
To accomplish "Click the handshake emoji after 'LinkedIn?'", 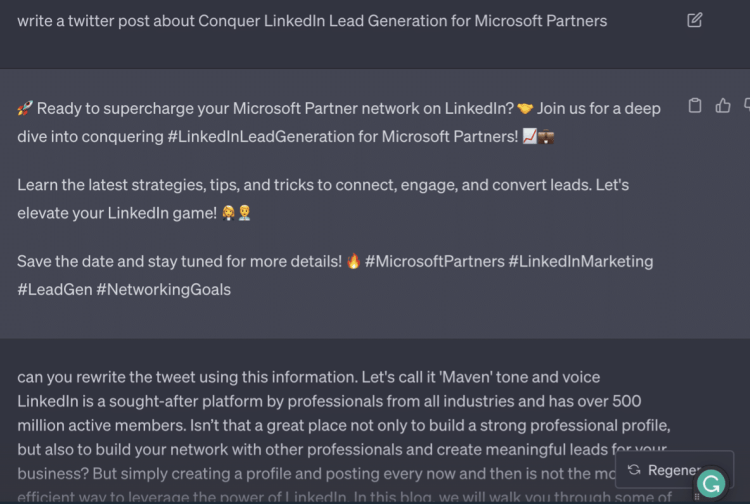I will click(x=525, y=109).
